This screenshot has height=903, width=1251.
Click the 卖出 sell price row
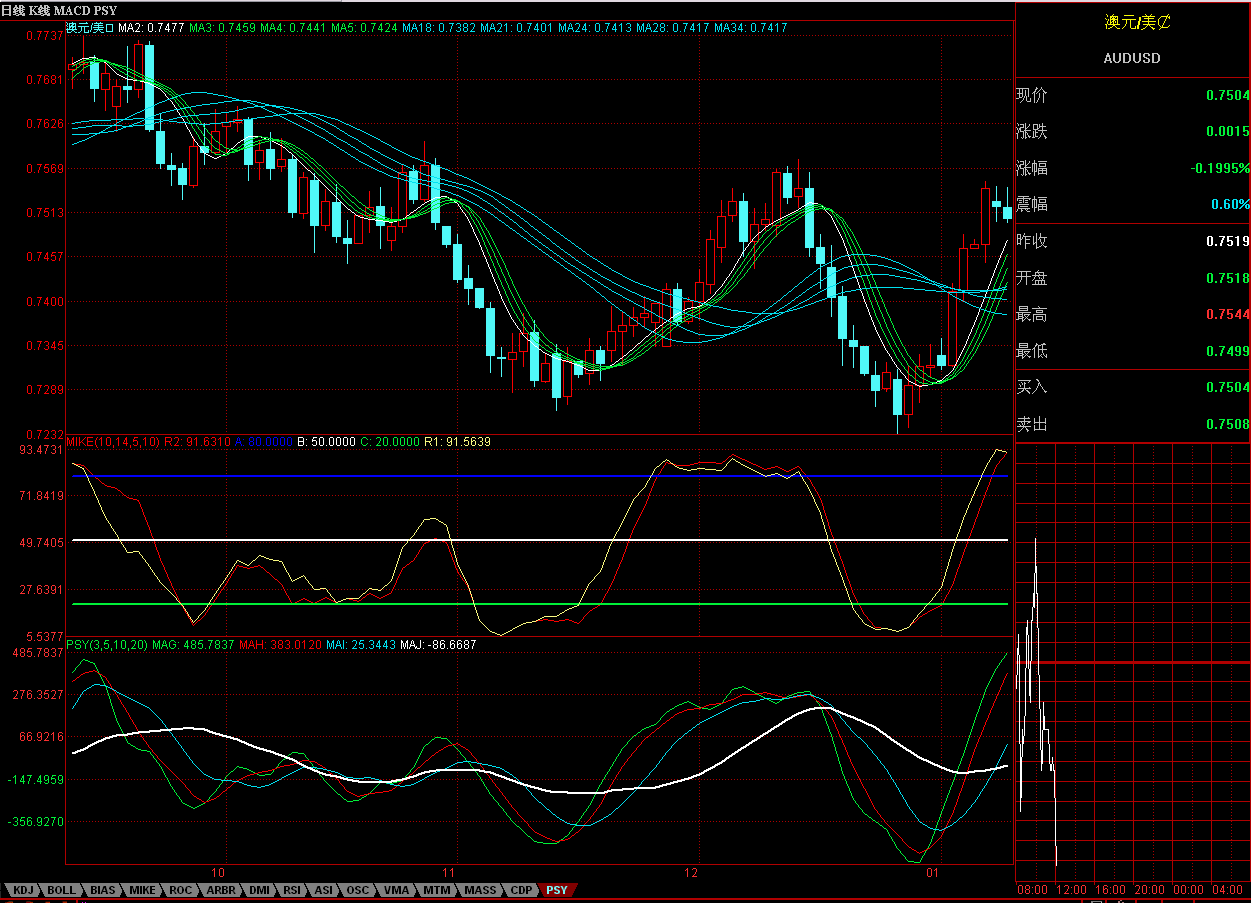click(x=1132, y=424)
